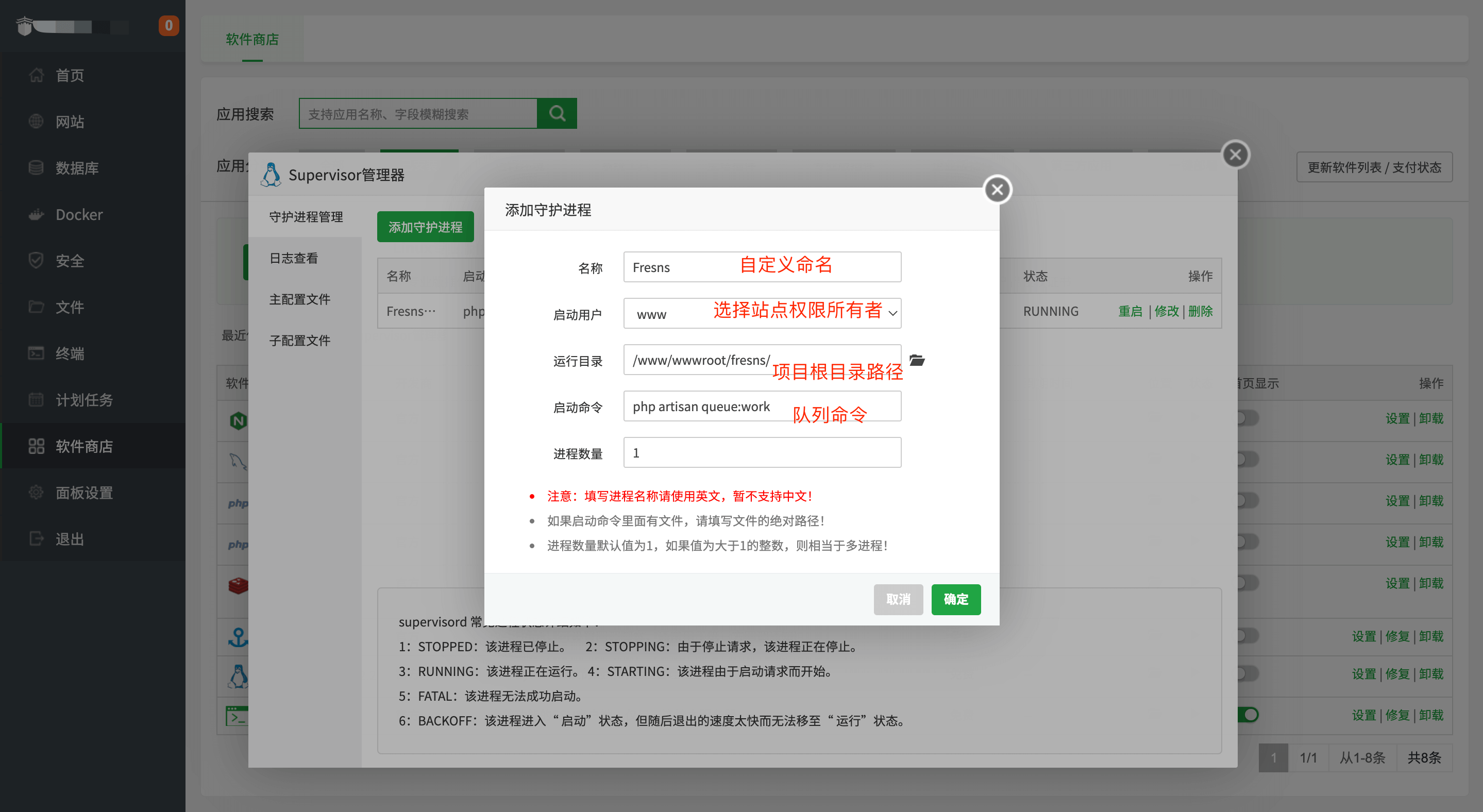Open daemon process management menu
Viewport: 1483px width, 812px height.
pyautogui.click(x=306, y=217)
